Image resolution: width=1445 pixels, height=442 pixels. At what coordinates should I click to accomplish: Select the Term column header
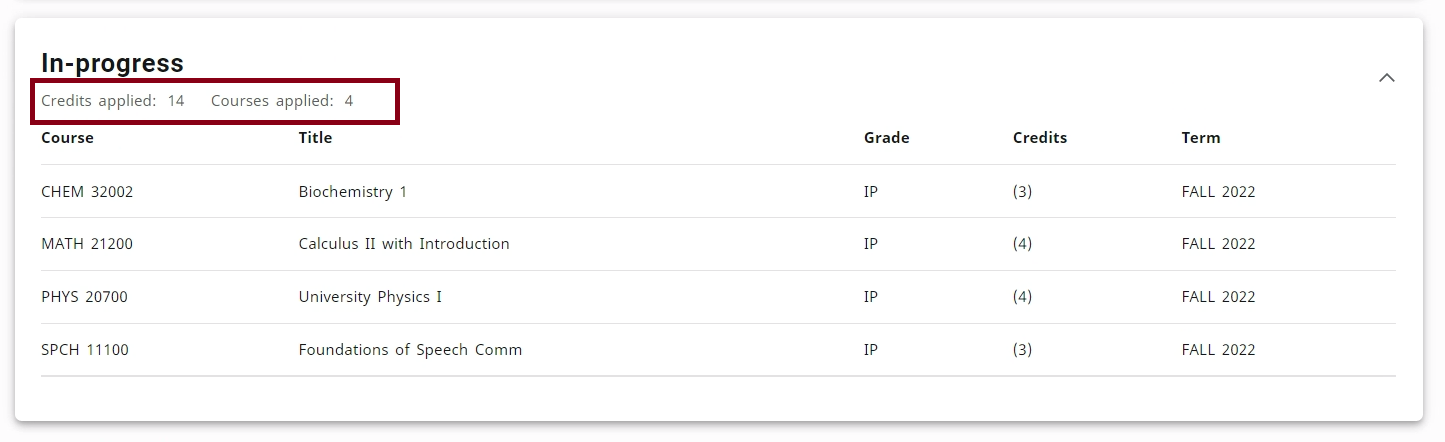click(x=1200, y=138)
